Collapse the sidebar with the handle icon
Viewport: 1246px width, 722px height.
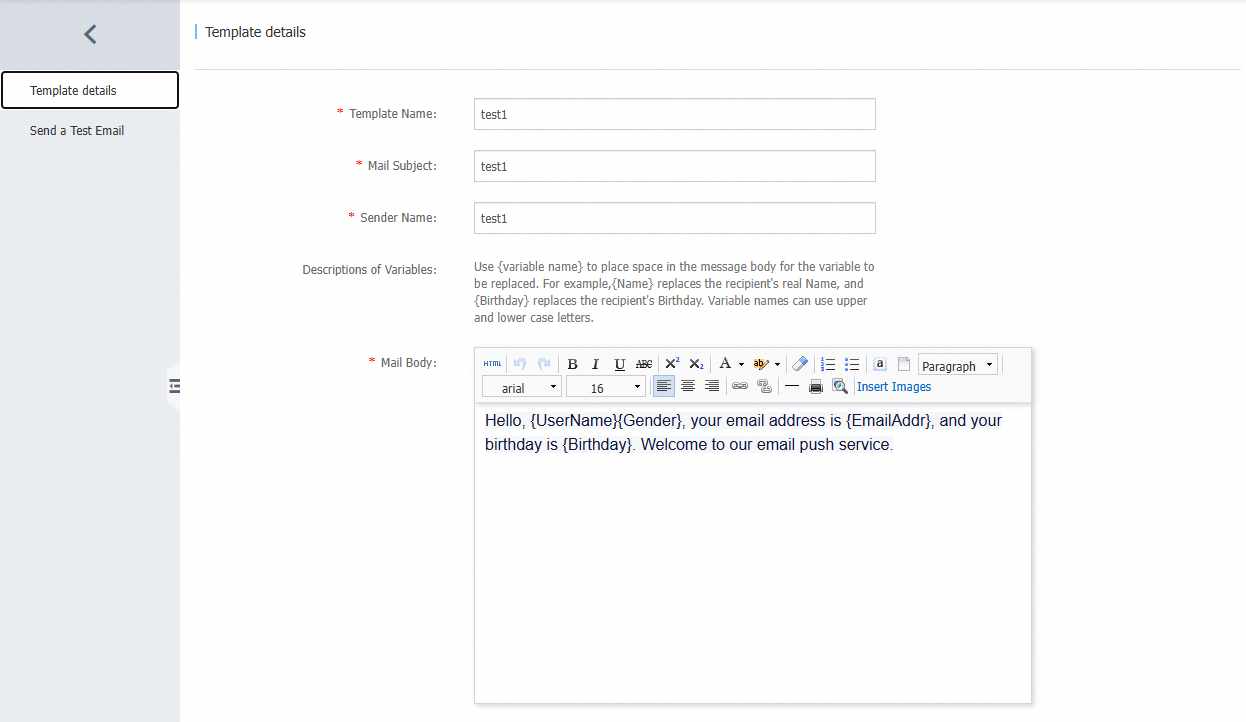coord(174,385)
